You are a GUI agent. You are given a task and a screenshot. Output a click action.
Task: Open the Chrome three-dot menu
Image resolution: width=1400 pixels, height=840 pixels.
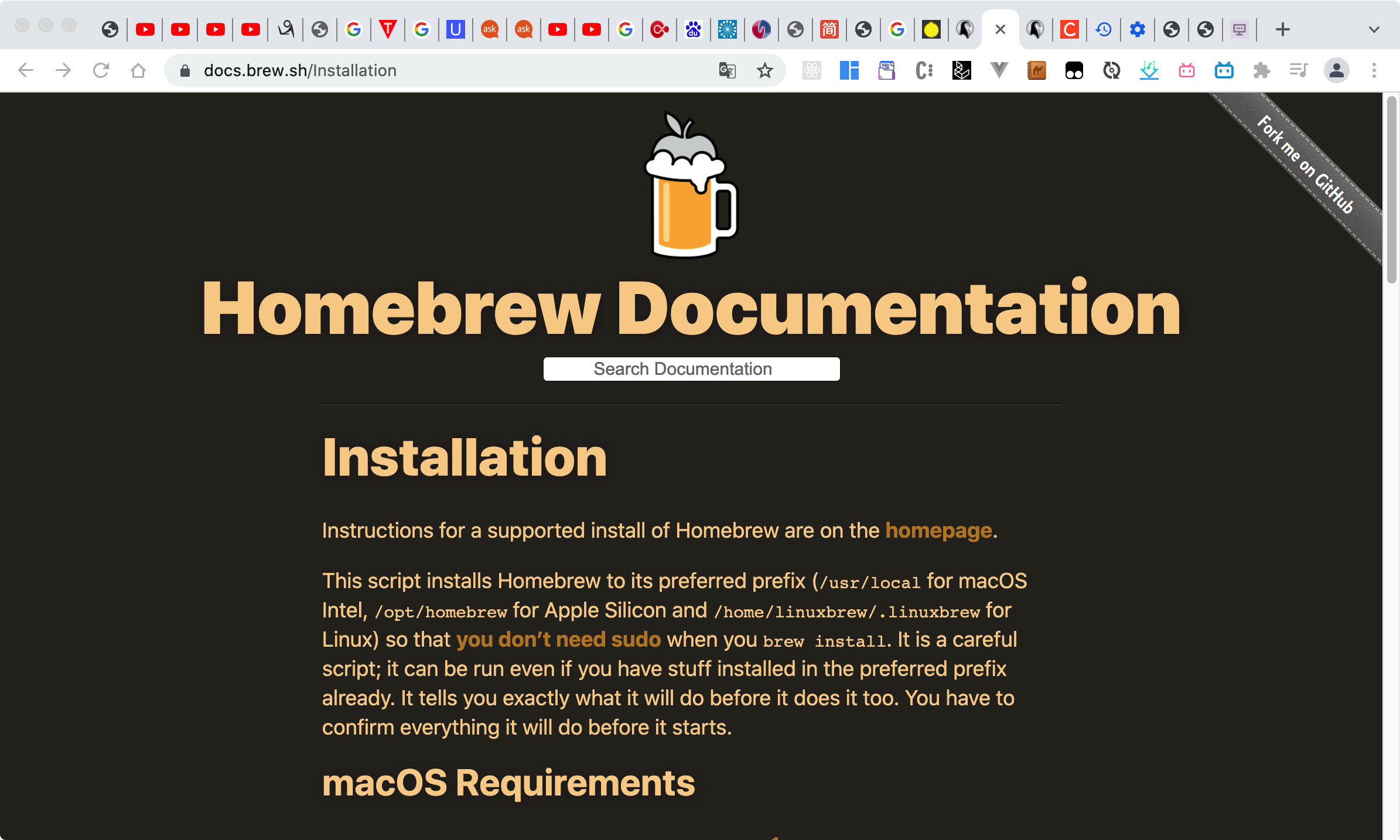coord(1374,71)
